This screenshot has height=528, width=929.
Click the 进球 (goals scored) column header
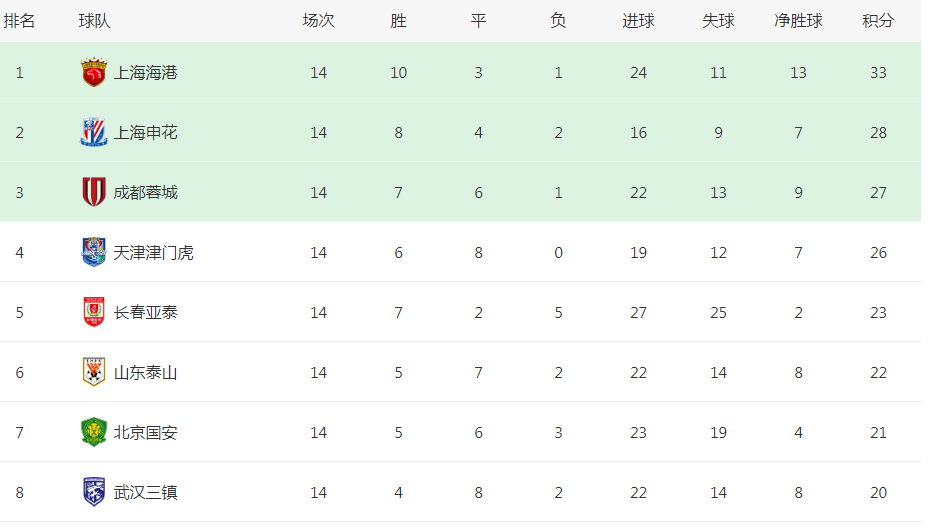[638, 20]
